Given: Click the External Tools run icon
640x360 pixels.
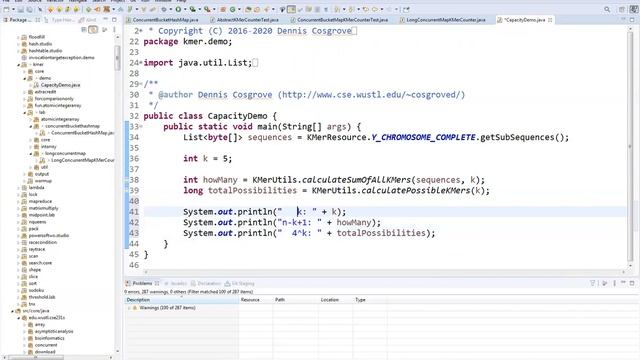Looking at the screenshot, I should click(x=207, y=9).
